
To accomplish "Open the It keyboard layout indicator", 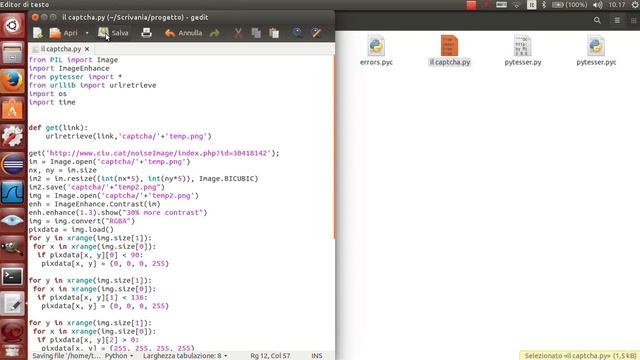I will click(x=531, y=5).
